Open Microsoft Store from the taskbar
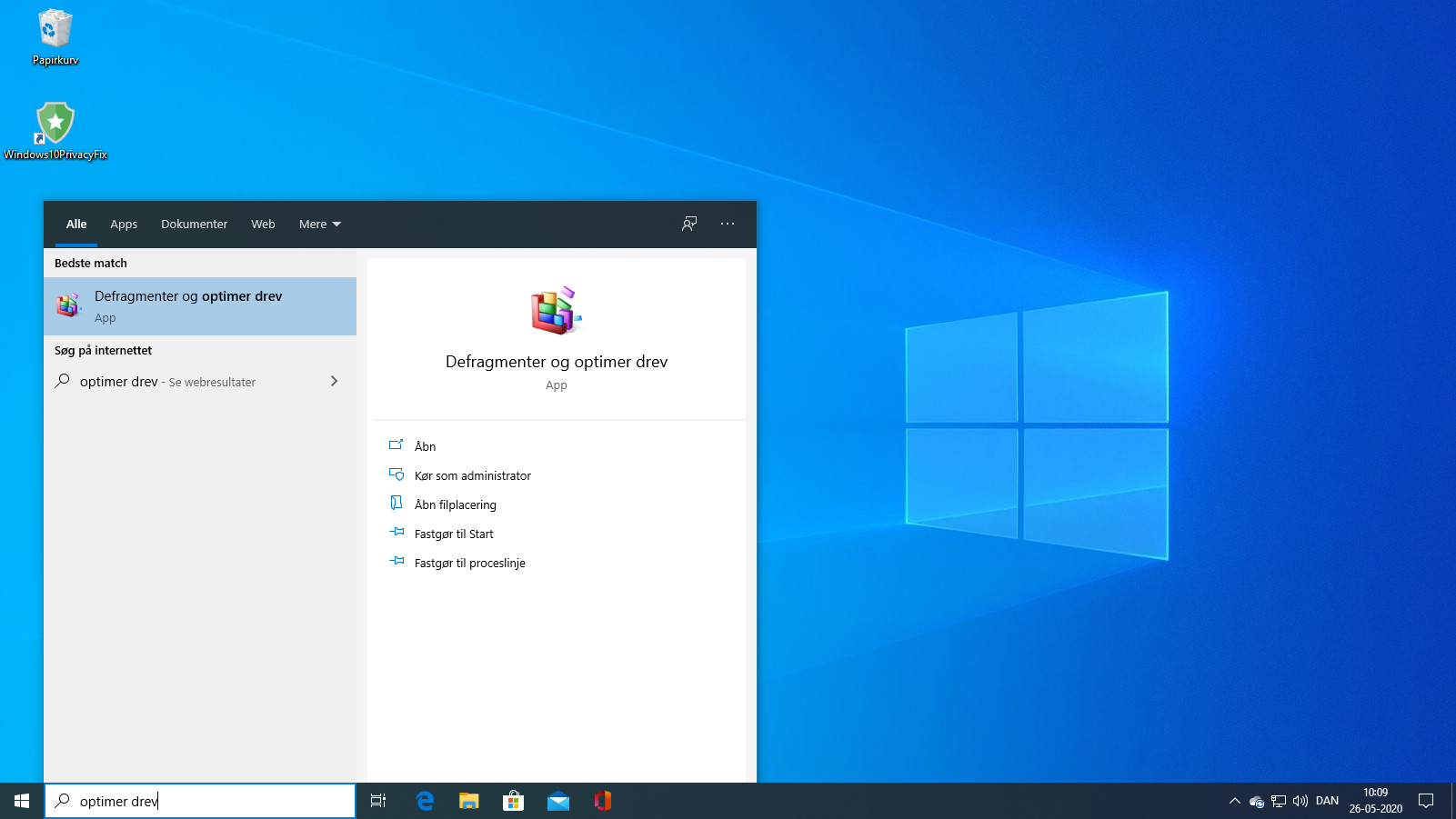 coord(514,801)
